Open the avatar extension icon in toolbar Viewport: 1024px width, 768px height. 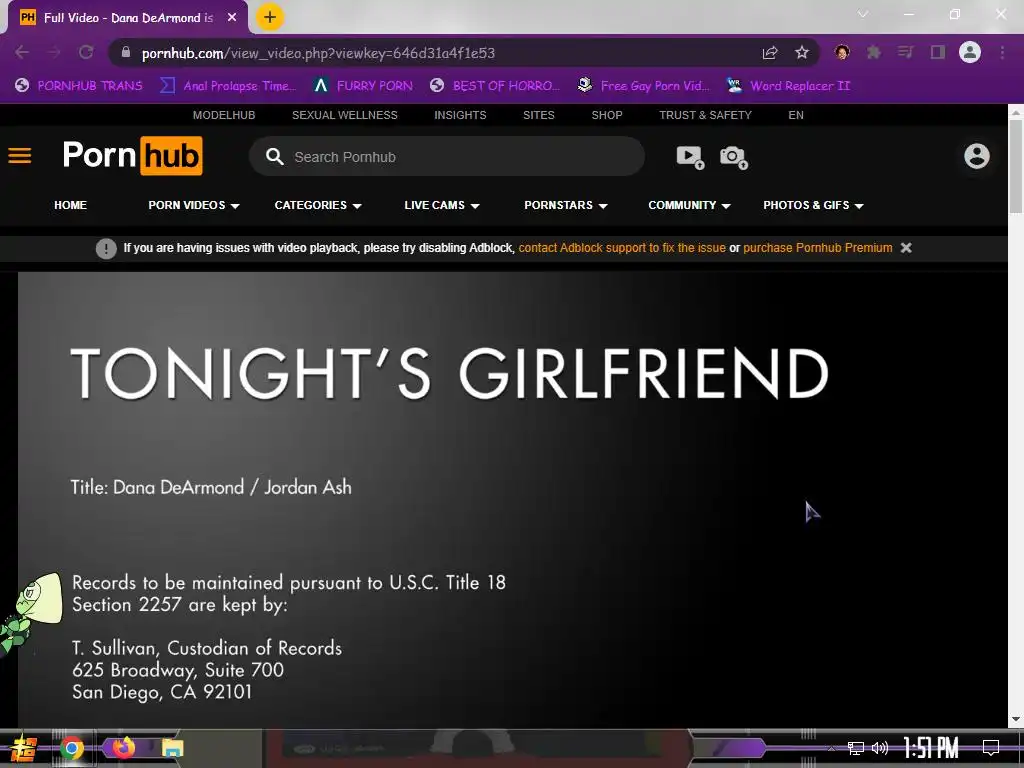[842, 52]
